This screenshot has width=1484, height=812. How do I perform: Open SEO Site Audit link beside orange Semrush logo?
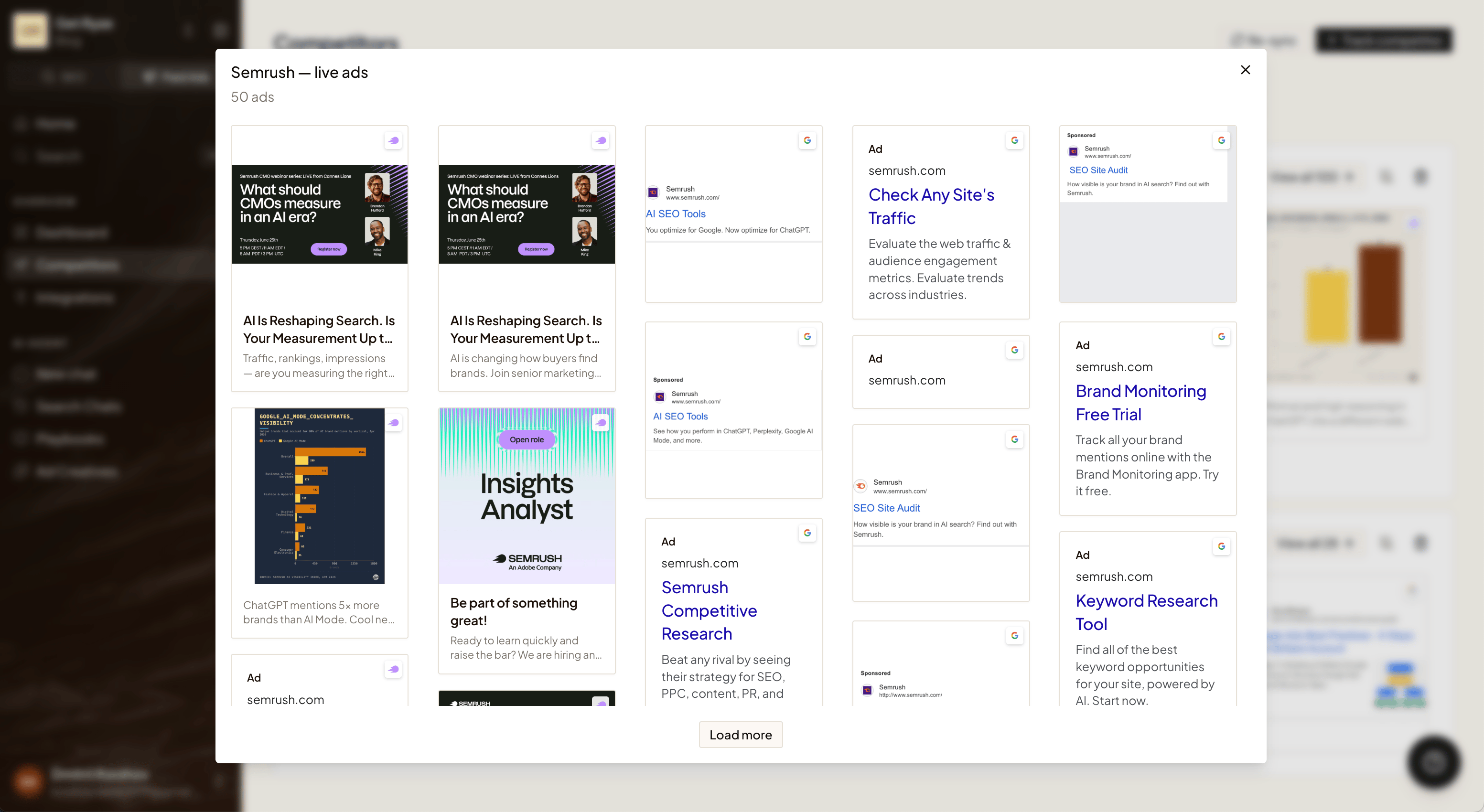point(887,508)
